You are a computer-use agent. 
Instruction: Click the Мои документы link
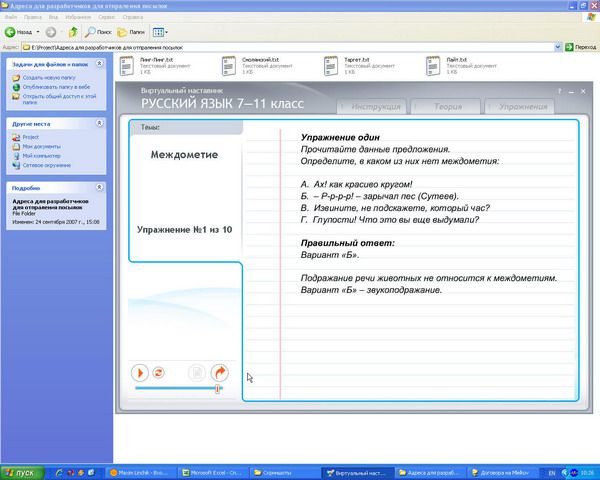41,146
